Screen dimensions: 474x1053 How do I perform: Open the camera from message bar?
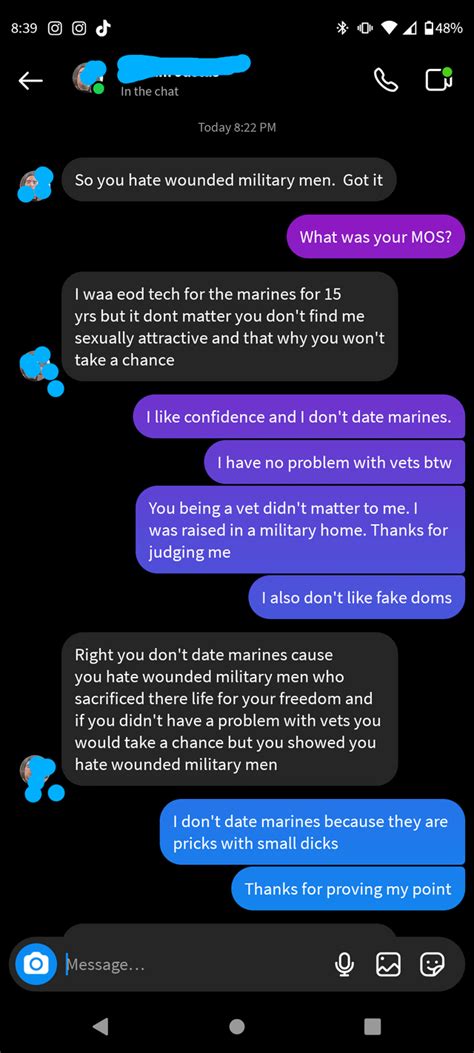[x=36, y=964]
